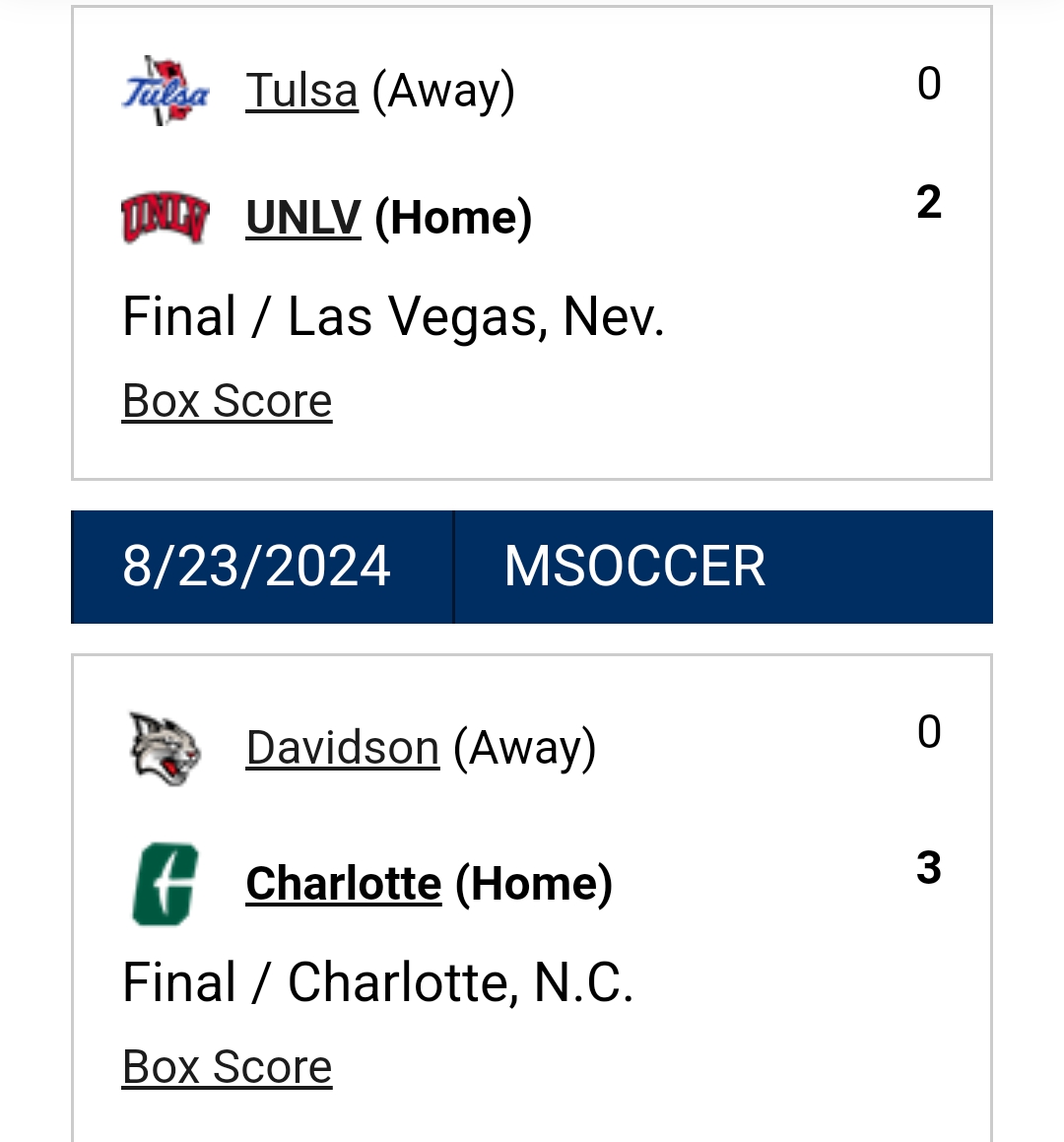The width and height of the screenshot is (1064, 1142).
Task: Follow the Davidson team link
Action: (x=342, y=748)
